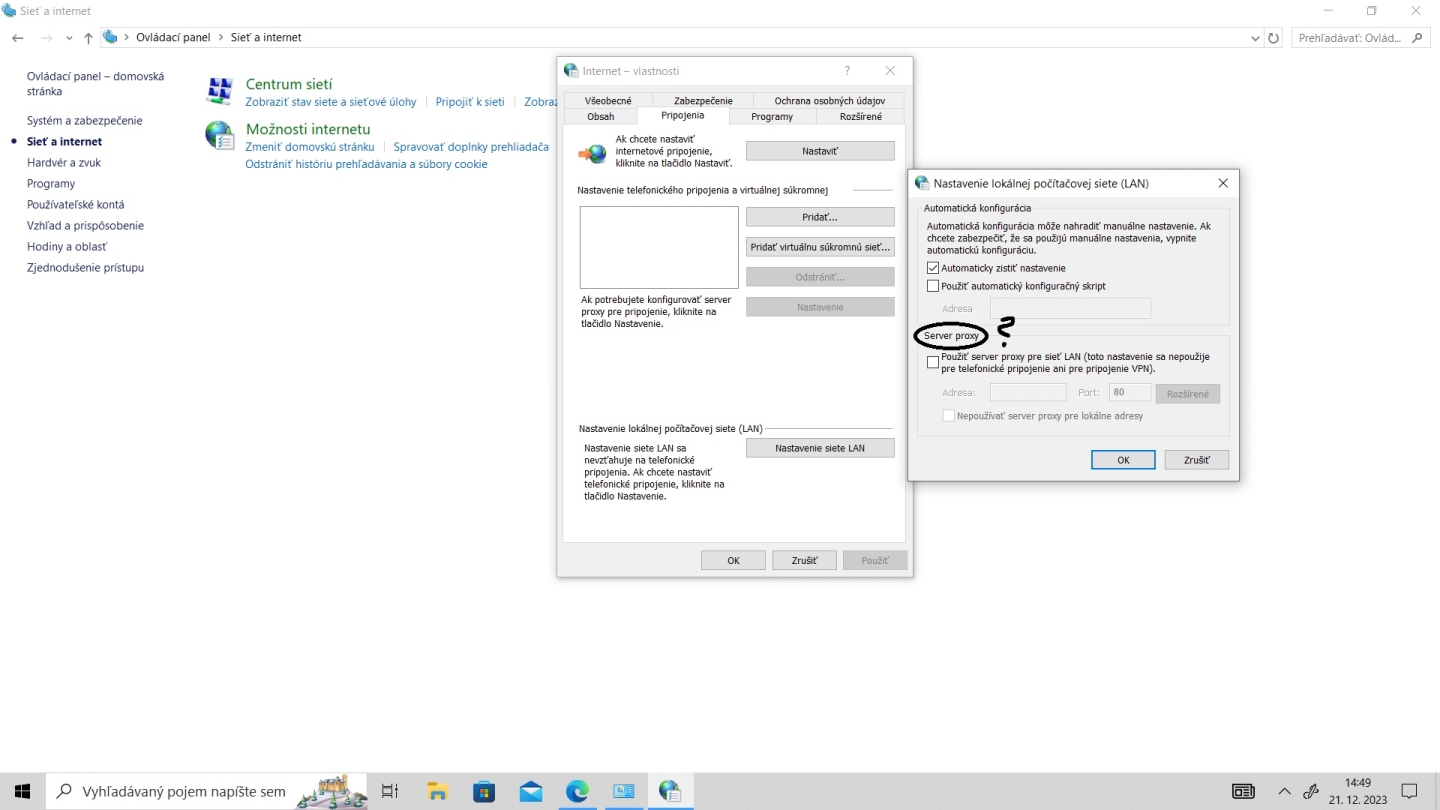This screenshot has height=810, width=1440.
Task: Open Pripojiť k sieti link
Action: point(470,102)
